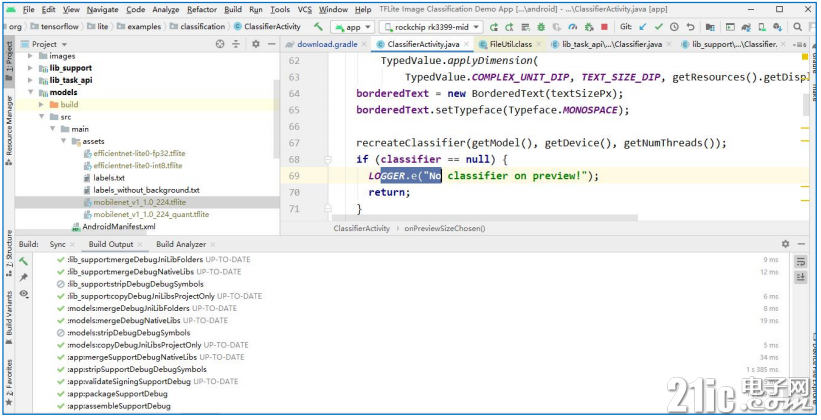The width and height of the screenshot is (821, 420).
Task: Switch to the FileUtil.class tab
Action: [511, 44]
